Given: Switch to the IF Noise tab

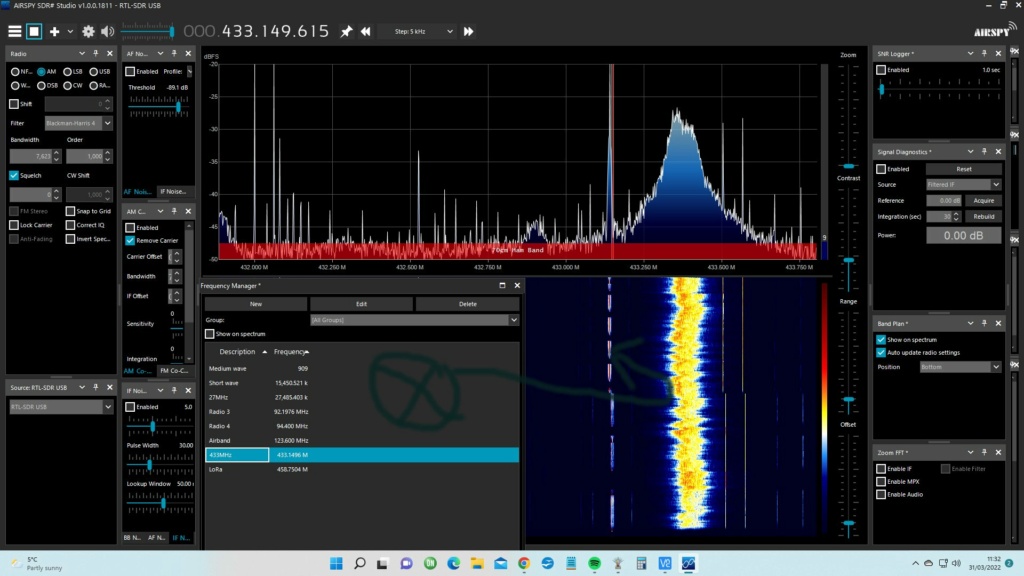Looking at the screenshot, I should tap(173, 191).
